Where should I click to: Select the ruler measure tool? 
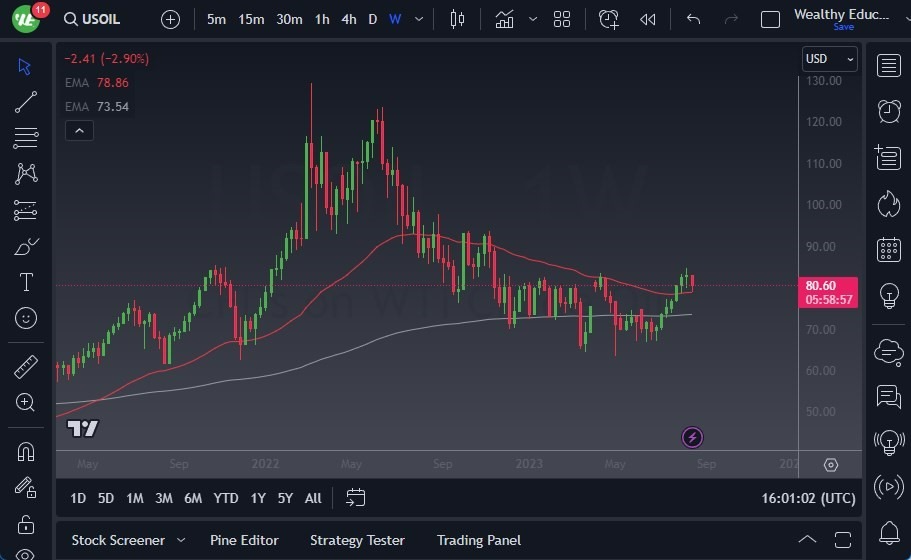pos(26,367)
